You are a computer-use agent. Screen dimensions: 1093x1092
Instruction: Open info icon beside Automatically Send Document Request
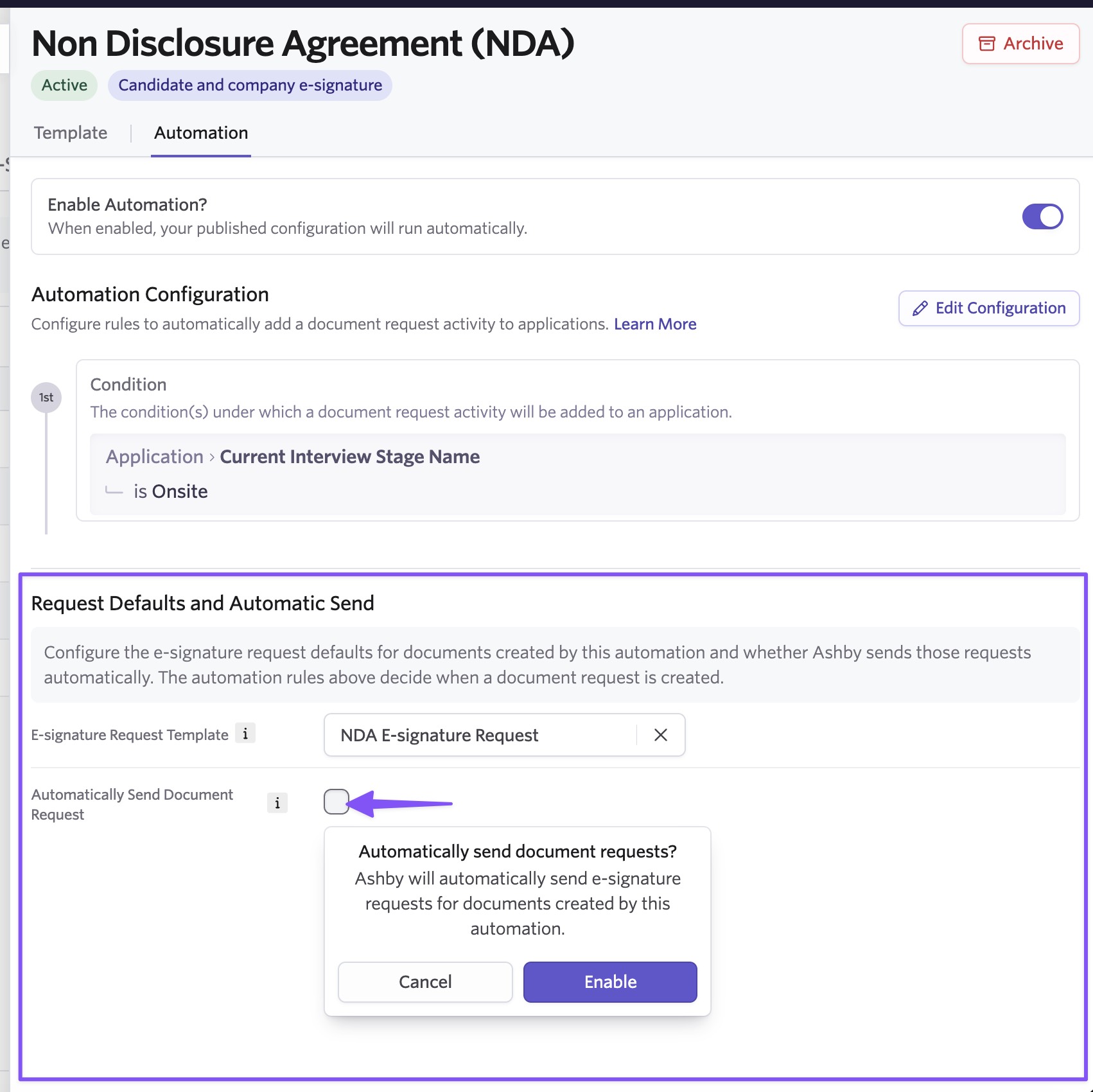(x=277, y=803)
